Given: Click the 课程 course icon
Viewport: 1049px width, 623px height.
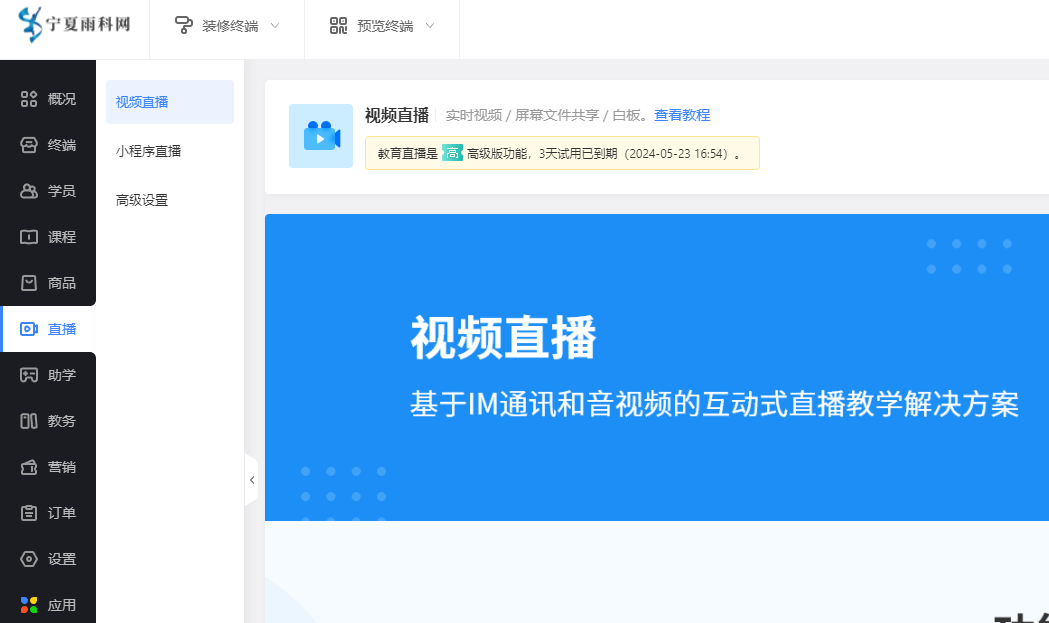Looking at the screenshot, I should point(29,237).
